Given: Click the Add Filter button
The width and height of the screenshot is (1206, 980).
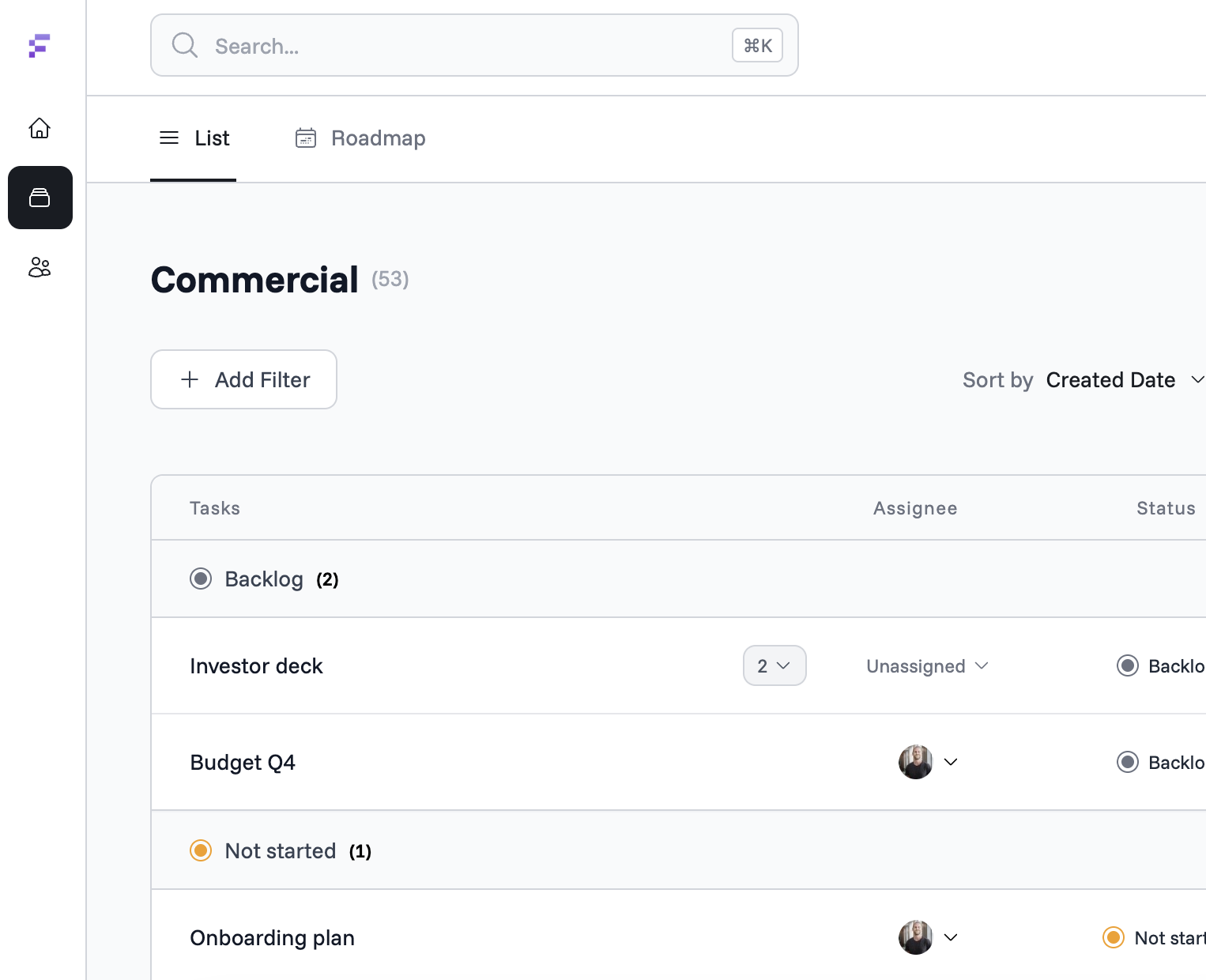Looking at the screenshot, I should pyautogui.click(x=243, y=379).
